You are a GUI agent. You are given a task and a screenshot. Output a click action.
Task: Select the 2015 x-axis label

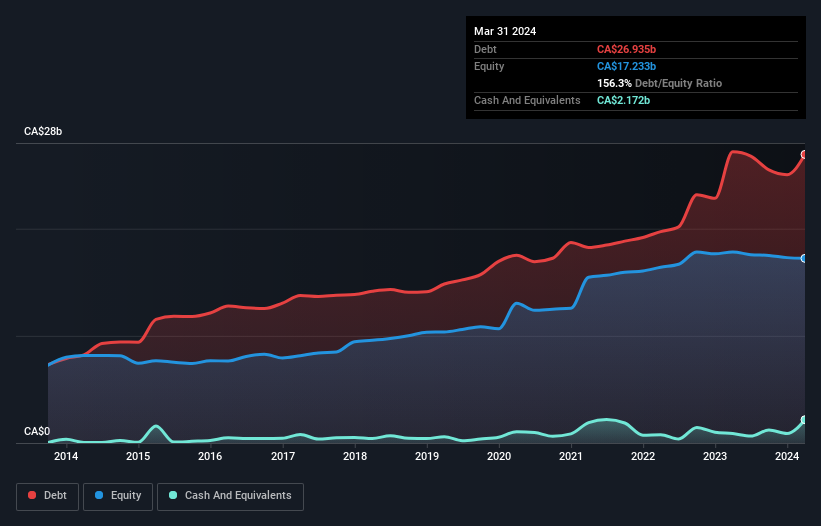[138, 456]
